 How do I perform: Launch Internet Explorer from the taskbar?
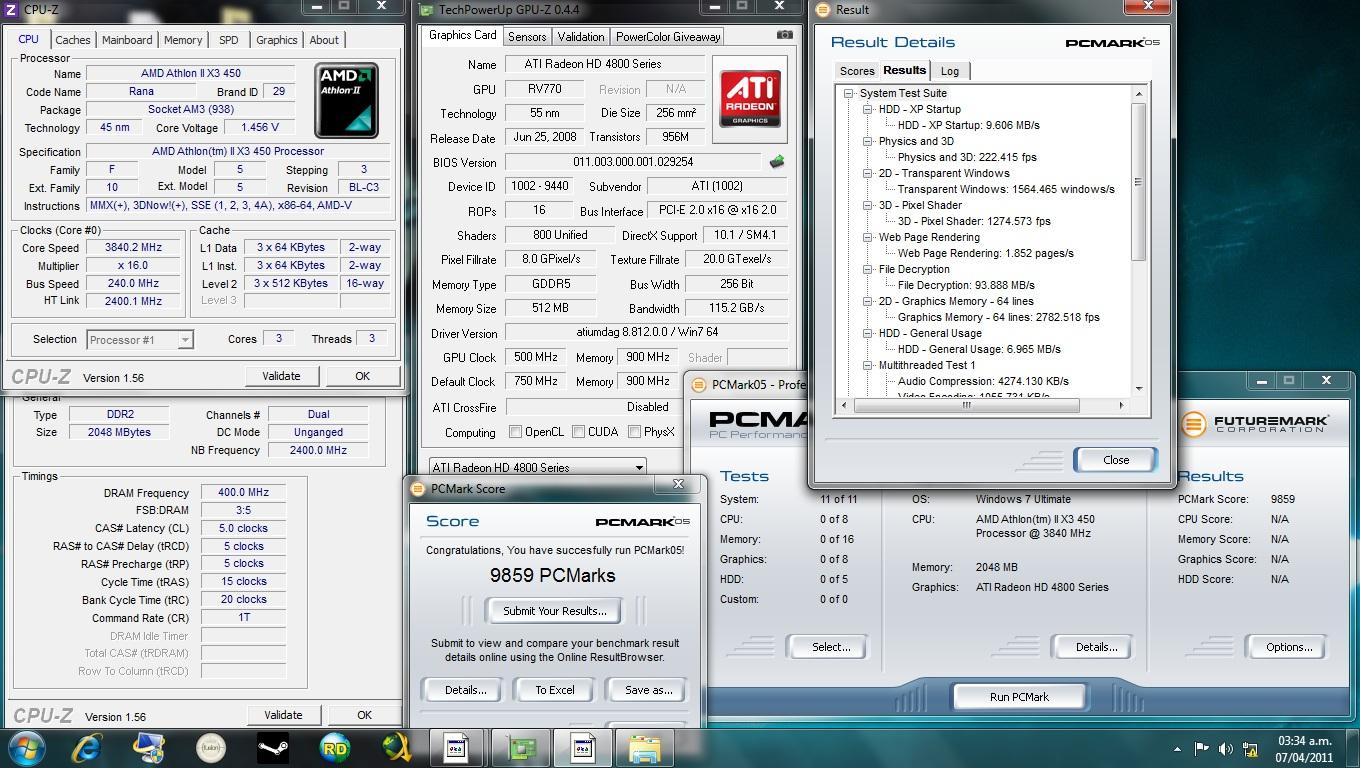click(x=88, y=747)
